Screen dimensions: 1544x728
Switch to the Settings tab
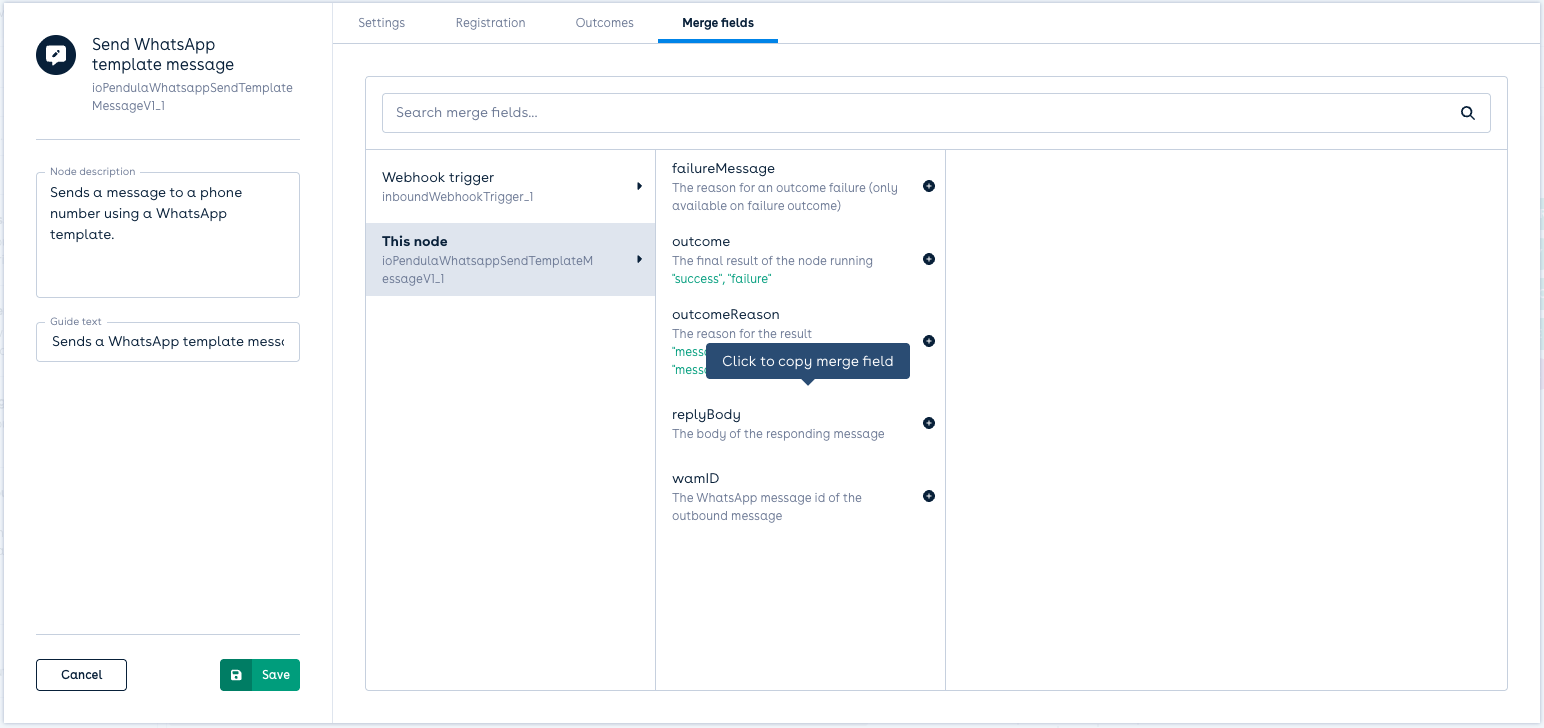(x=381, y=23)
